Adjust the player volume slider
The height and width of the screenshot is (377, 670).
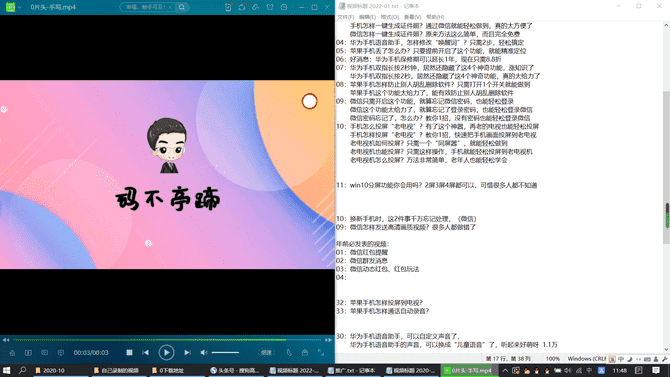pos(226,352)
